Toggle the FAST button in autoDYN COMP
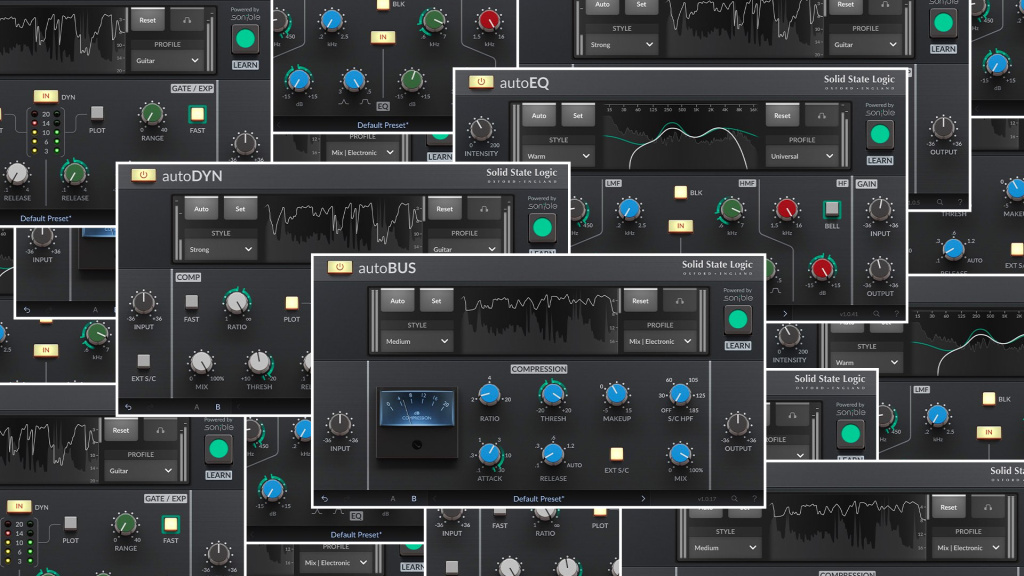 (191, 302)
